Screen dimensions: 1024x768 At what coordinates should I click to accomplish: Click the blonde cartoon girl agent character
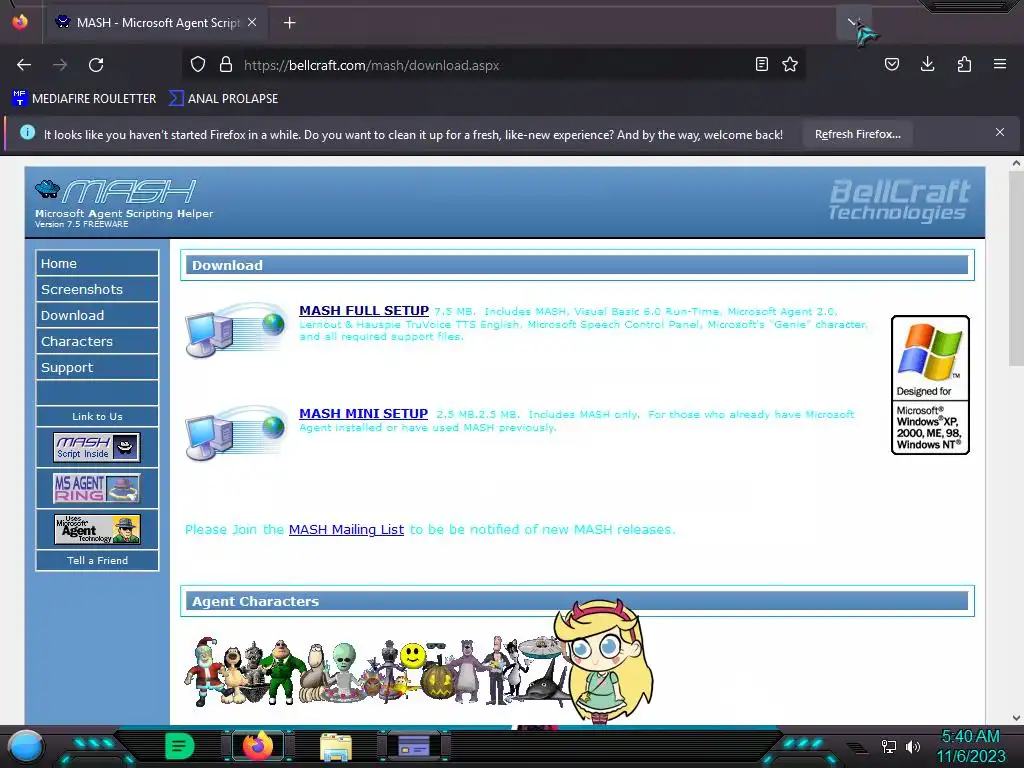602,661
